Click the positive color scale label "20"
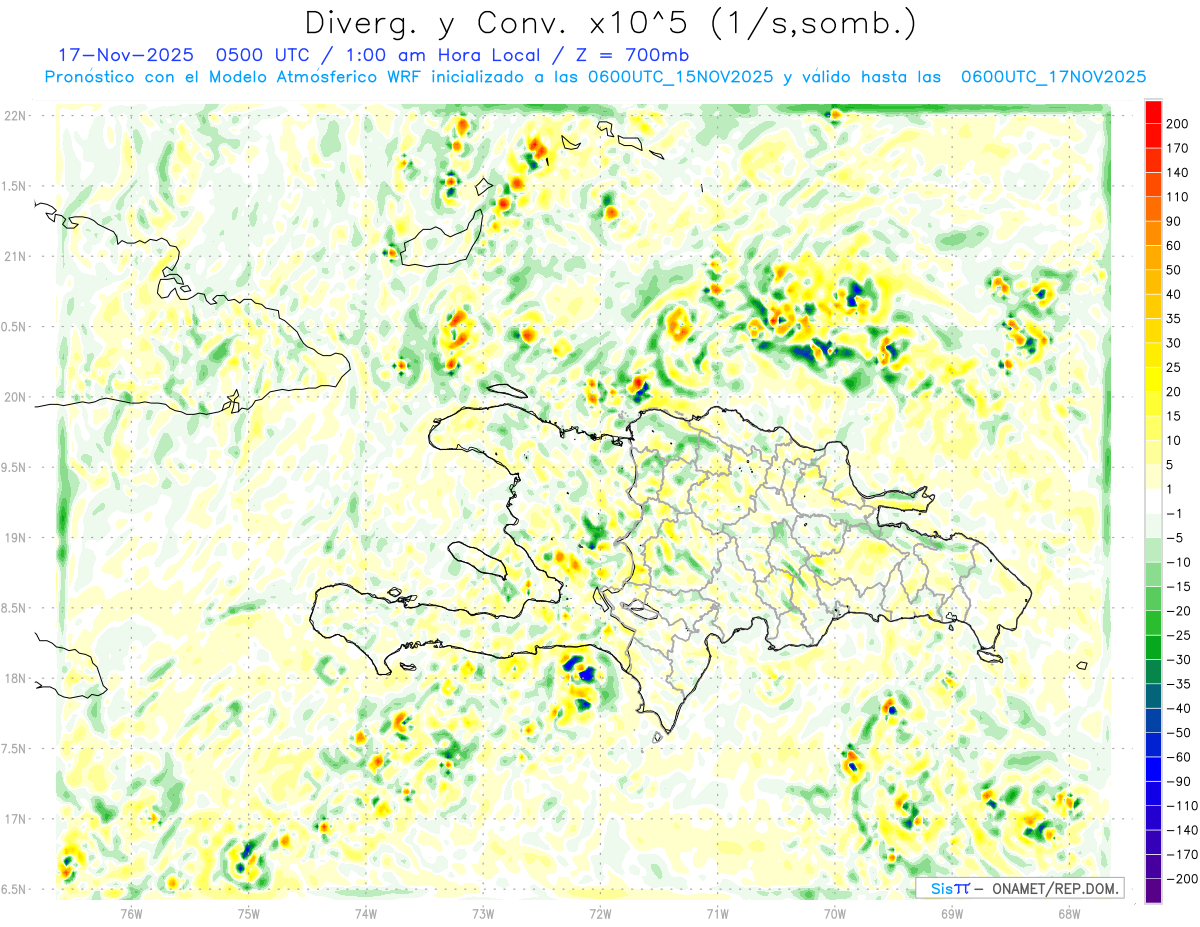The image size is (1200, 927). 1175,392
